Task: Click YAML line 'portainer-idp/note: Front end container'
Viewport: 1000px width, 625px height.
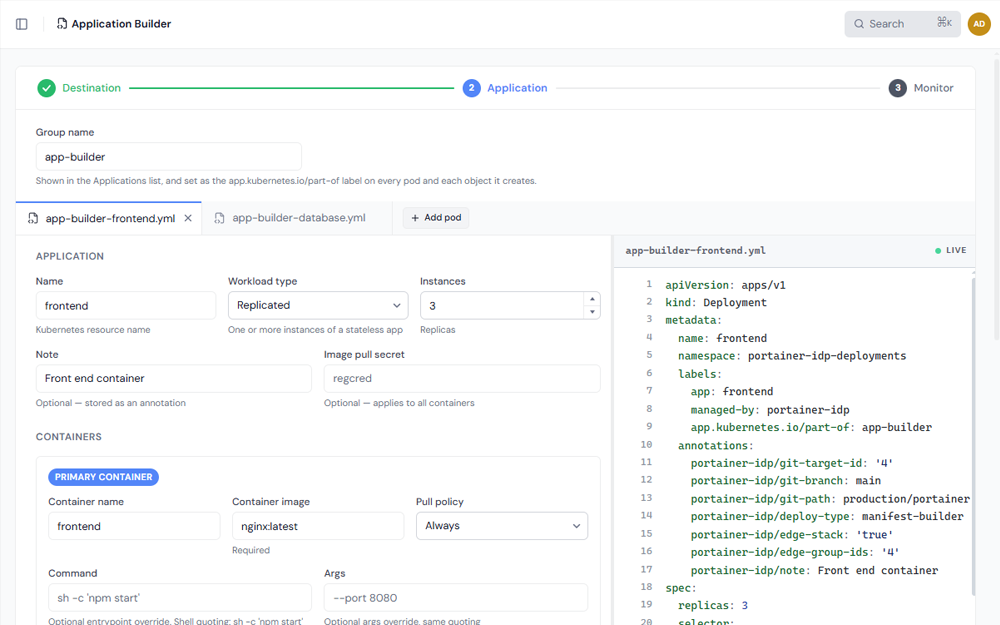Action: click(814, 570)
